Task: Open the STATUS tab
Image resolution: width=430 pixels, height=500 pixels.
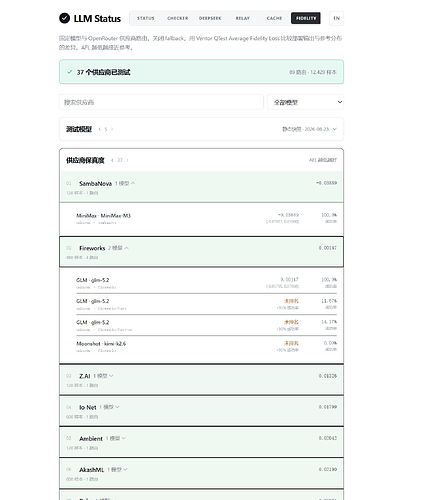Action: point(146,18)
